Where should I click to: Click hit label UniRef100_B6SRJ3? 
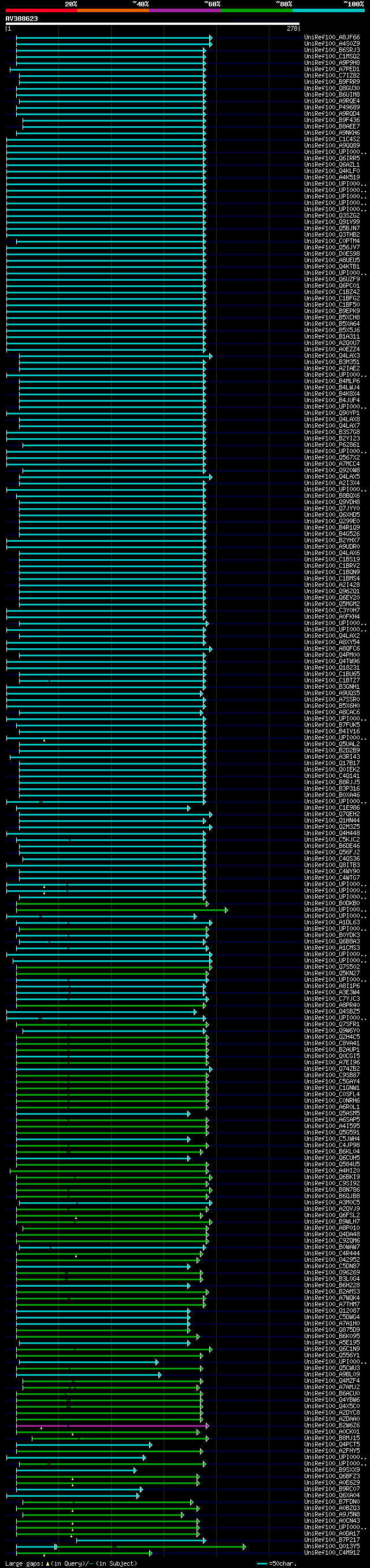click(332, 50)
